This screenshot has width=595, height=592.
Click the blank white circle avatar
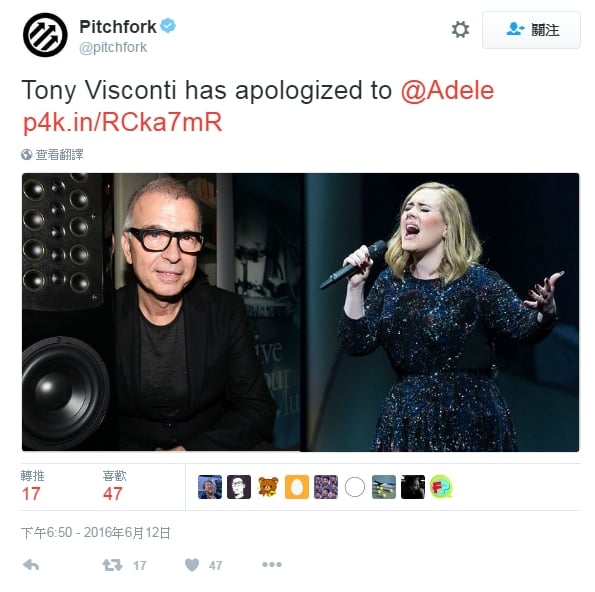(355, 487)
